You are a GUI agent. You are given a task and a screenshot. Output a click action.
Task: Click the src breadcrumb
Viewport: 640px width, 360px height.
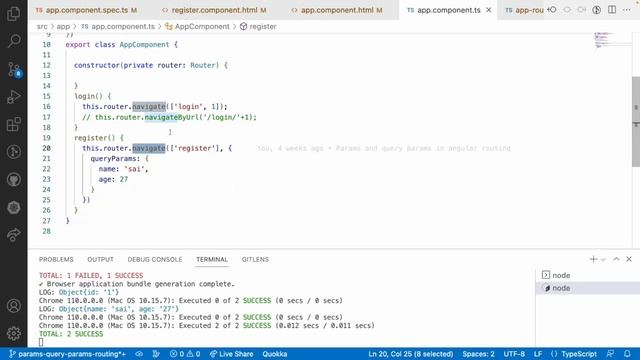(42, 27)
